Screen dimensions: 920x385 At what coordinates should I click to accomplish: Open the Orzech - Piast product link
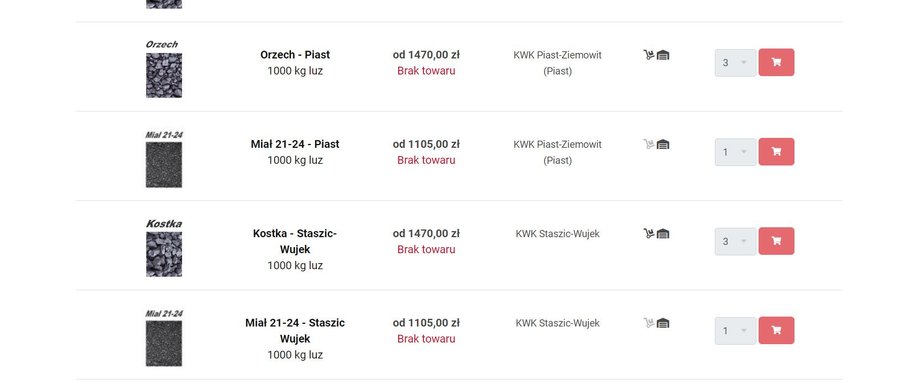tap(295, 55)
